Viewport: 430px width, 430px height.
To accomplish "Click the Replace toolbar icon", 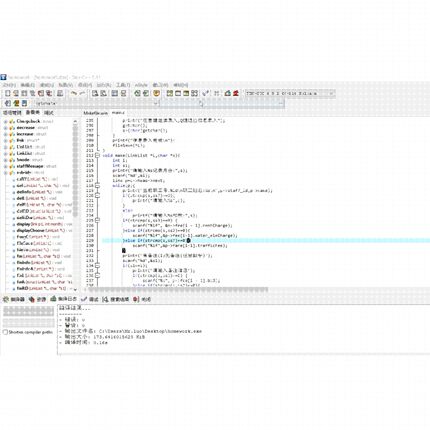I will [x=103, y=93].
